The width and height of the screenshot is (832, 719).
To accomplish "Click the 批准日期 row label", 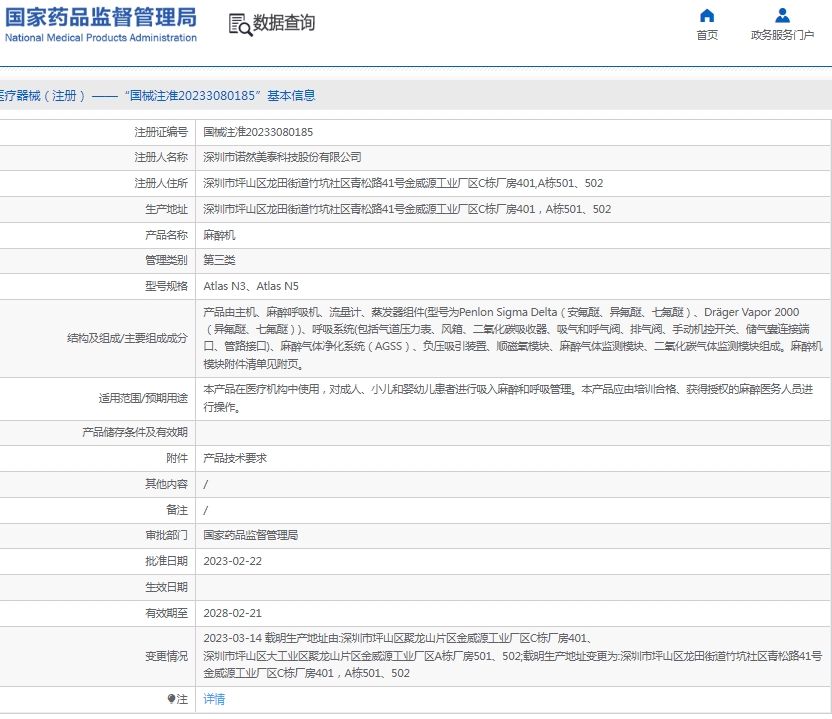I will point(166,561).
